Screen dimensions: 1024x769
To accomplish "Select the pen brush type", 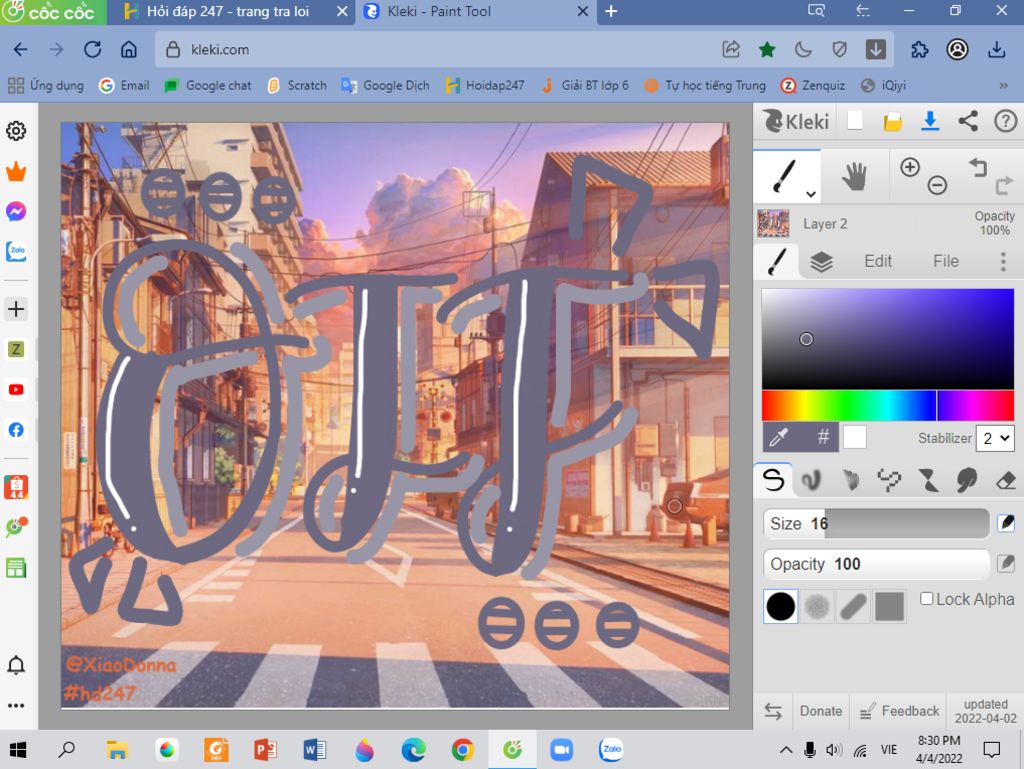I will (x=773, y=480).
